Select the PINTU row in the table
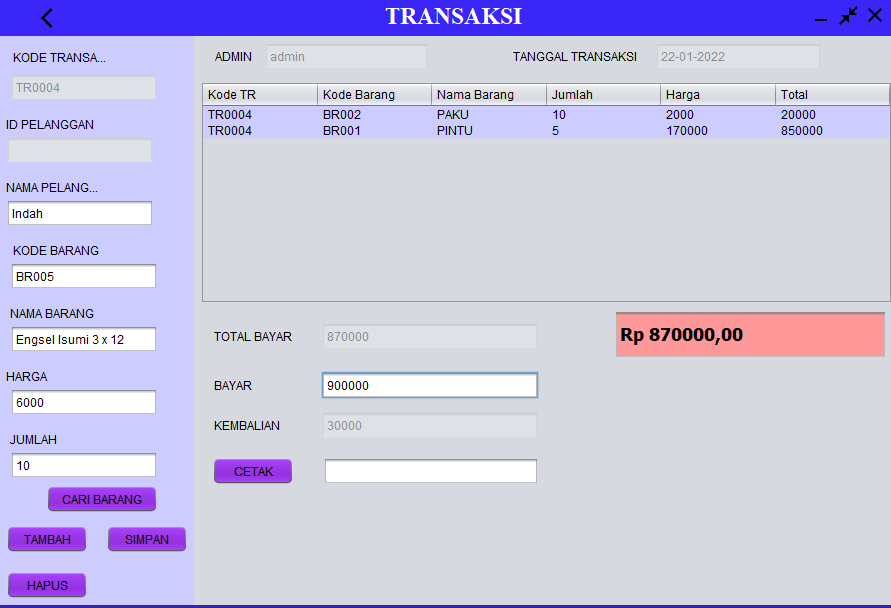This screenshot has width=891, height=608. (545, 131)
